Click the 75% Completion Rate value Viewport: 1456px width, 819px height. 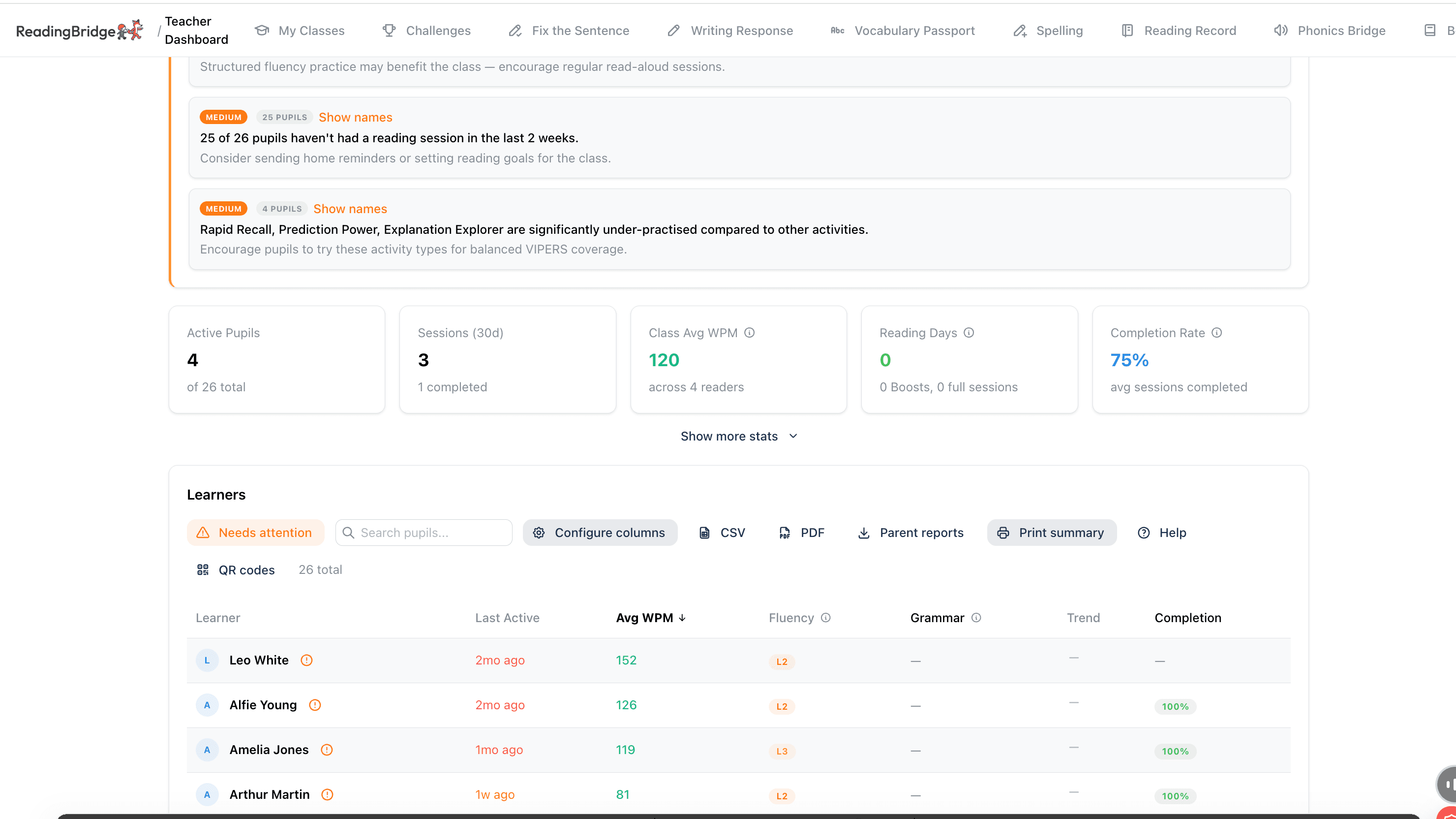pyautogui.click(x=1129, y=360)
